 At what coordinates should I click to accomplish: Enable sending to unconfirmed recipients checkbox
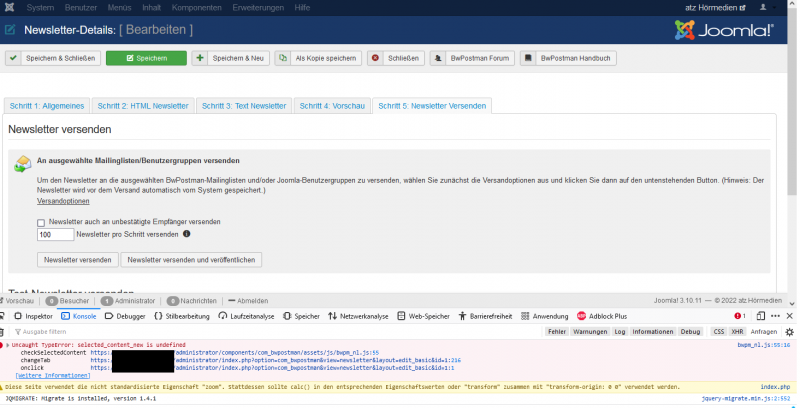tap(41, 222)
